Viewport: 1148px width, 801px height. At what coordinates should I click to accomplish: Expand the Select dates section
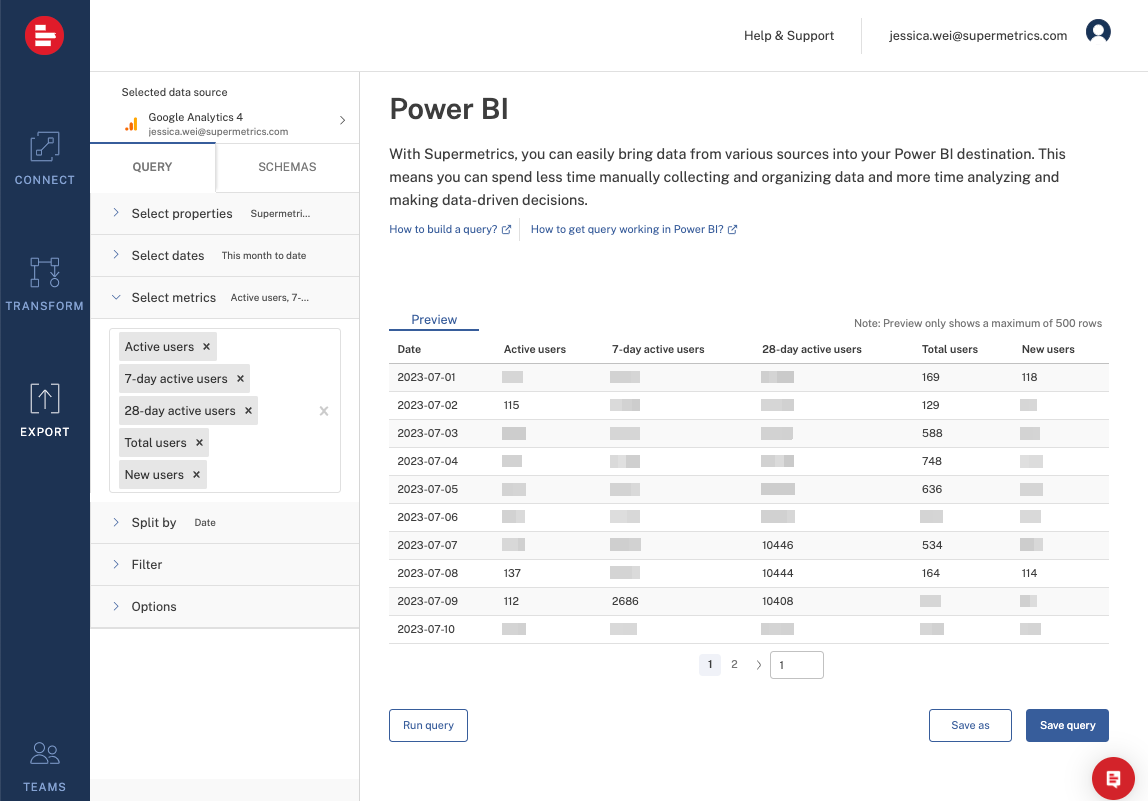click(x=167, y=255)
